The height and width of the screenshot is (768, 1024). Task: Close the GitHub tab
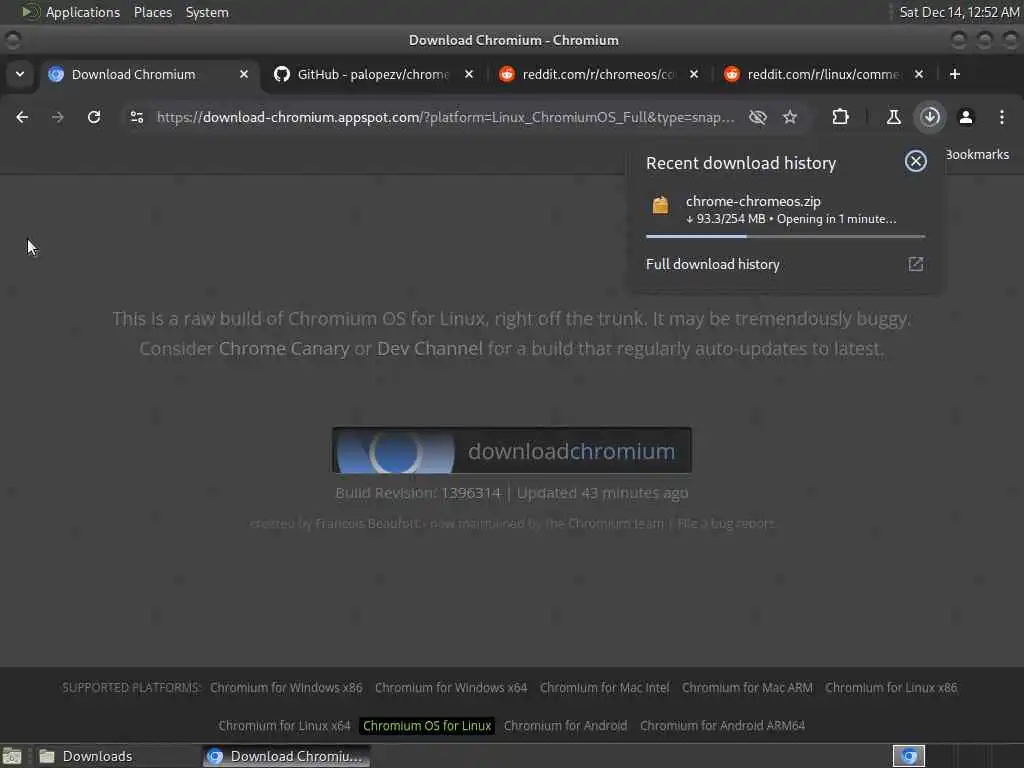(469, 74)
